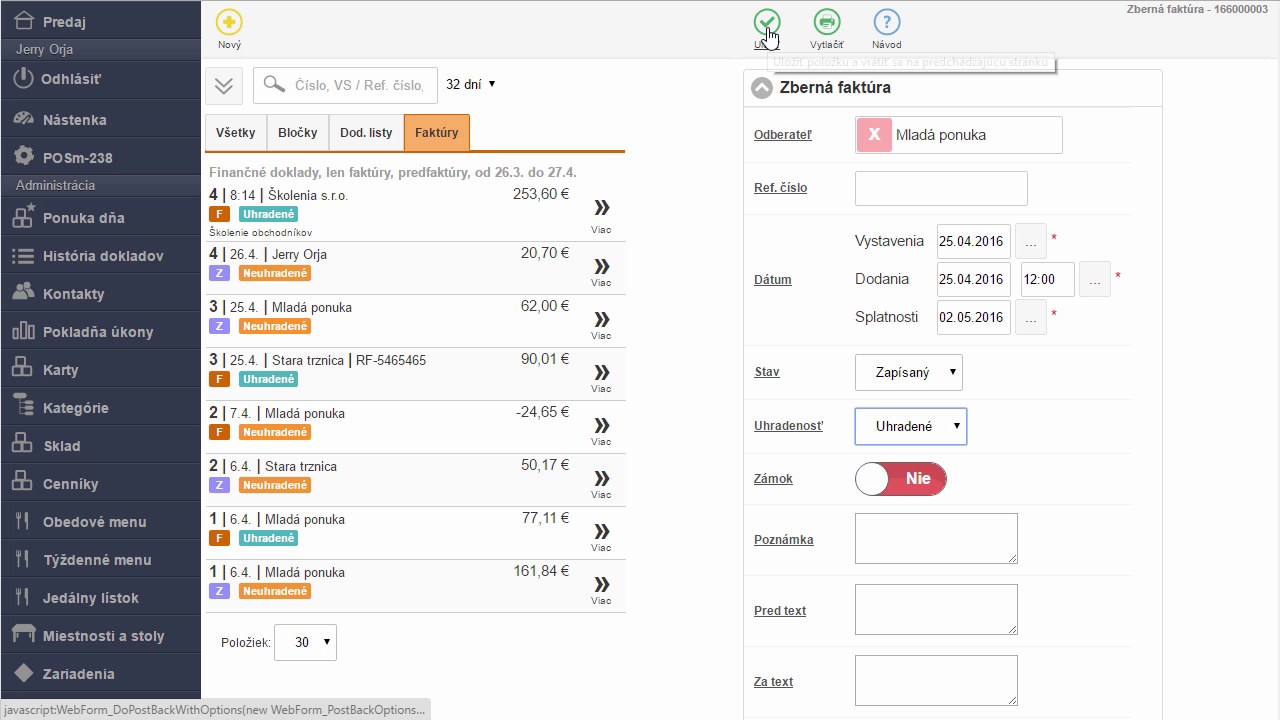Click Miestnosti a stoly table icon
1280x720 pixels.
(x=23, y=635)
